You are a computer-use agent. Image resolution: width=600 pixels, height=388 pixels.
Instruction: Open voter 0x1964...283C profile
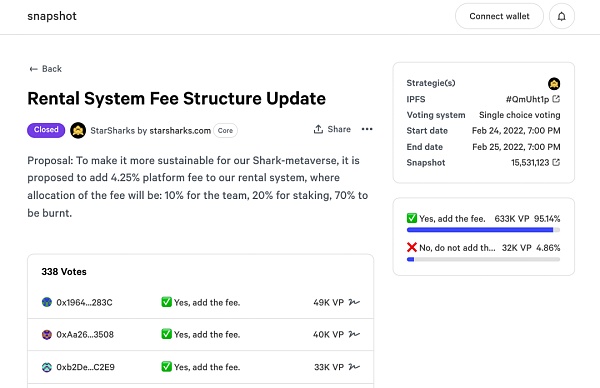(x=84, y=302)
